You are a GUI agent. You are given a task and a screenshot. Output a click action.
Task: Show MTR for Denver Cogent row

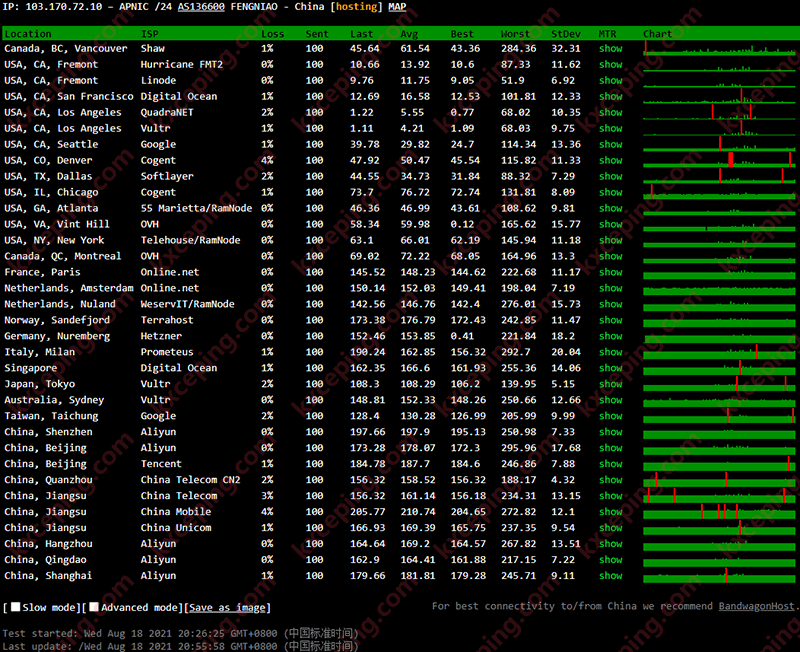point(611,160)
